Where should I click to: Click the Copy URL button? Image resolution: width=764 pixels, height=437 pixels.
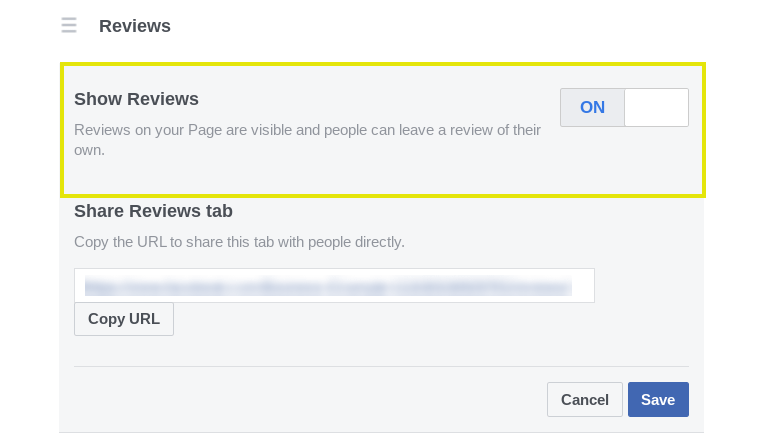(x=124, y=319)
